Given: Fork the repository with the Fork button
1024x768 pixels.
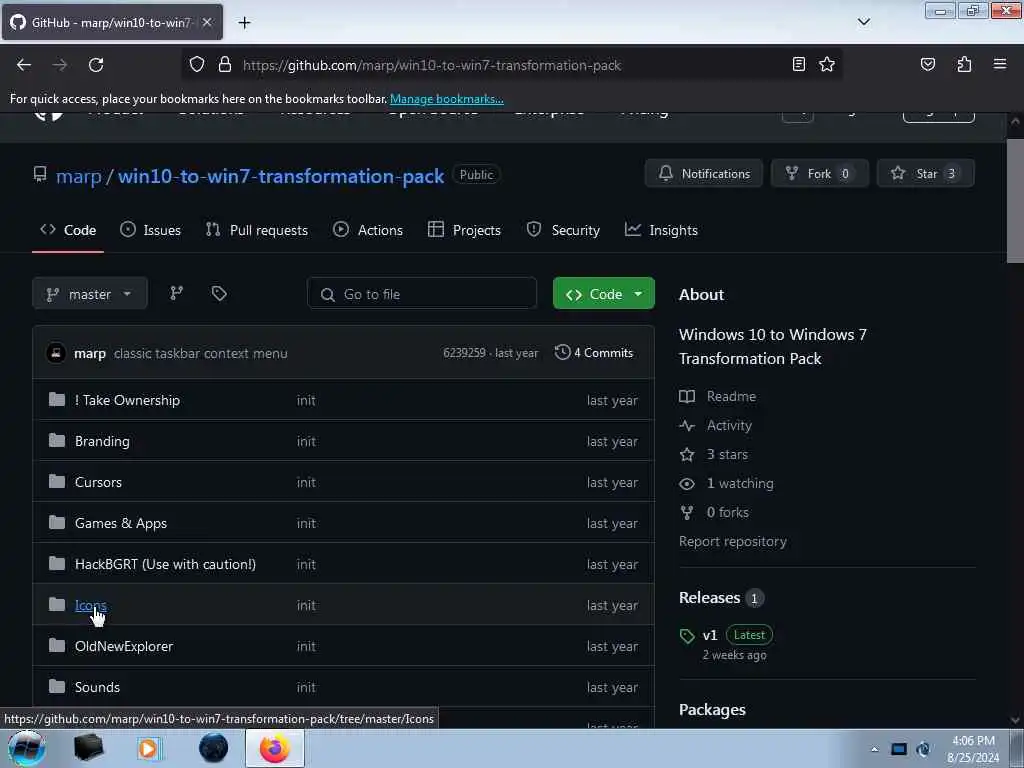Looking at the screenshot, I should click(820, 174).
